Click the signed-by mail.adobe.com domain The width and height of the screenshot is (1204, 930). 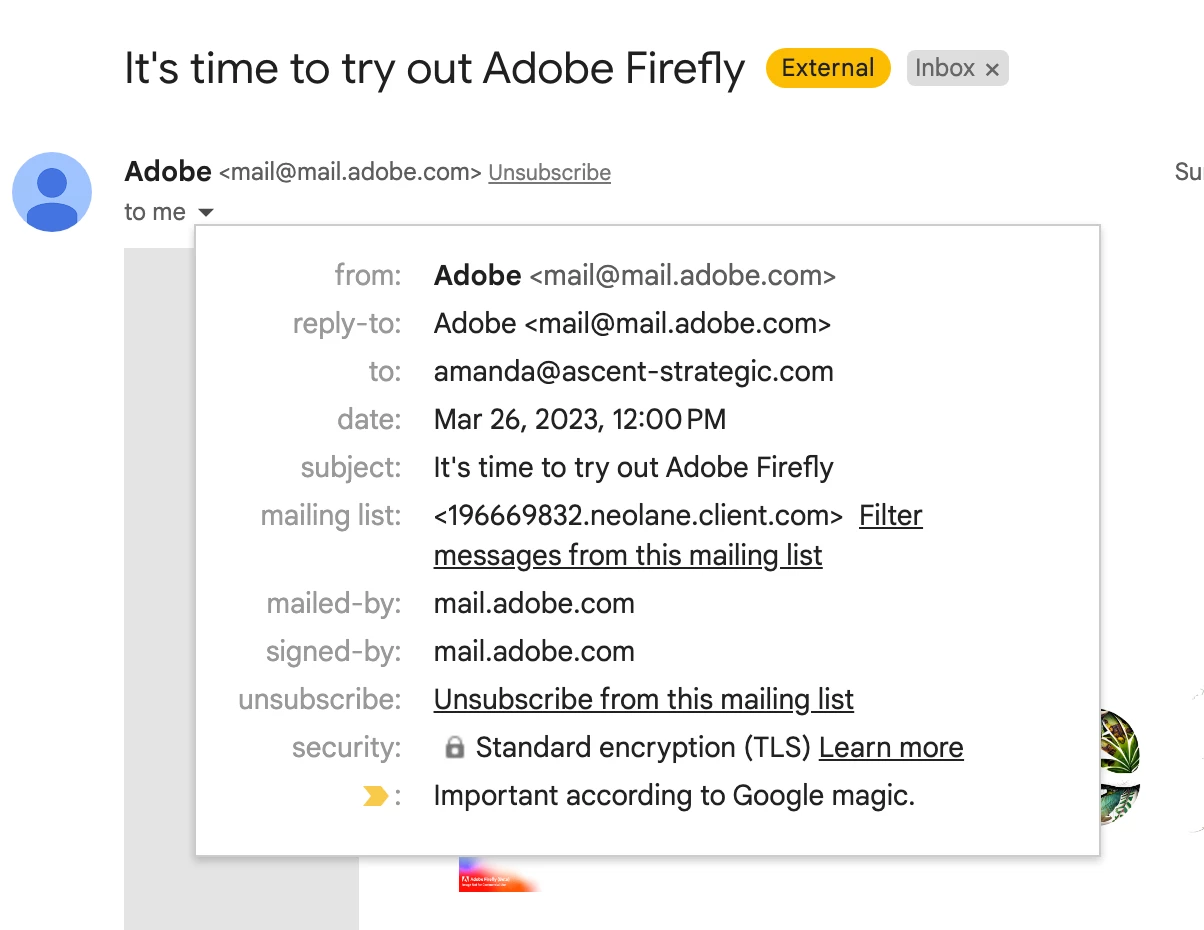[534, 652]
